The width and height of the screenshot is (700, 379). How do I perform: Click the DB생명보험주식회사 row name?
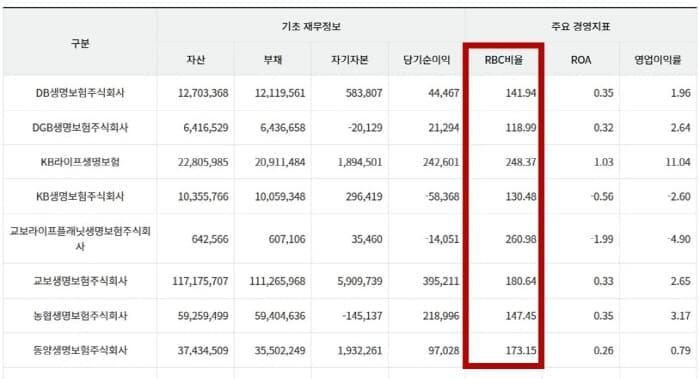tap(80, 93)
